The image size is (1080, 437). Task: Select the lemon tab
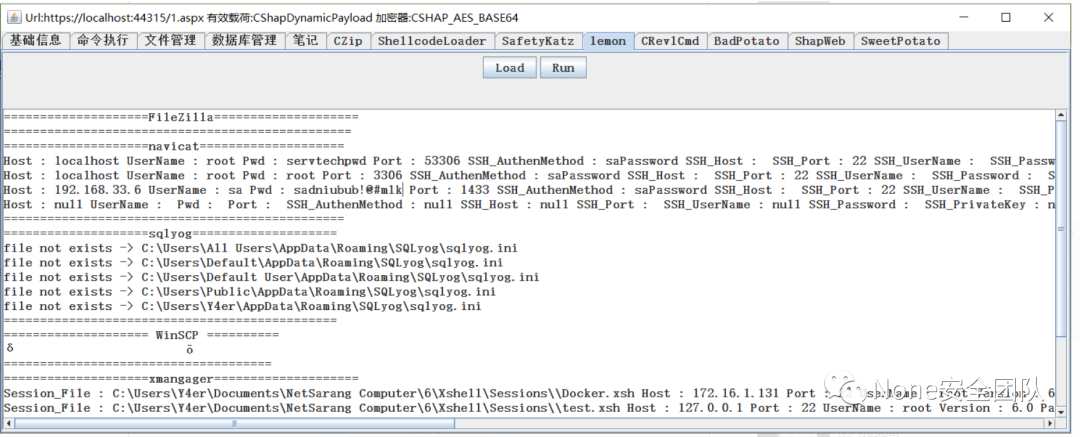pos(608,41)
